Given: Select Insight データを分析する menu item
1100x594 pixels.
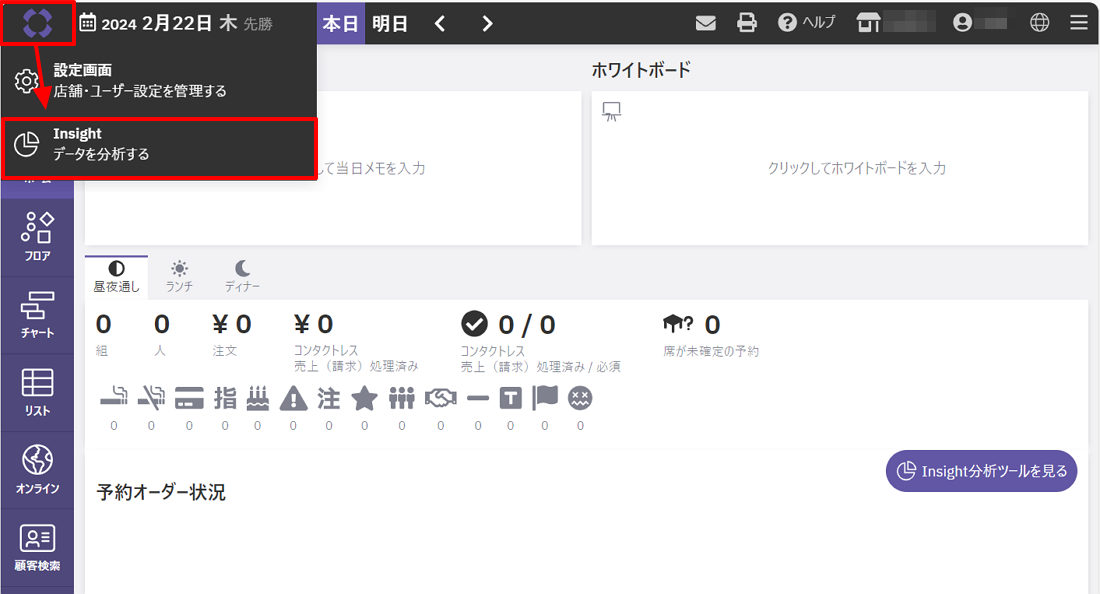Looking at the screenshot, I should (160, 145).
